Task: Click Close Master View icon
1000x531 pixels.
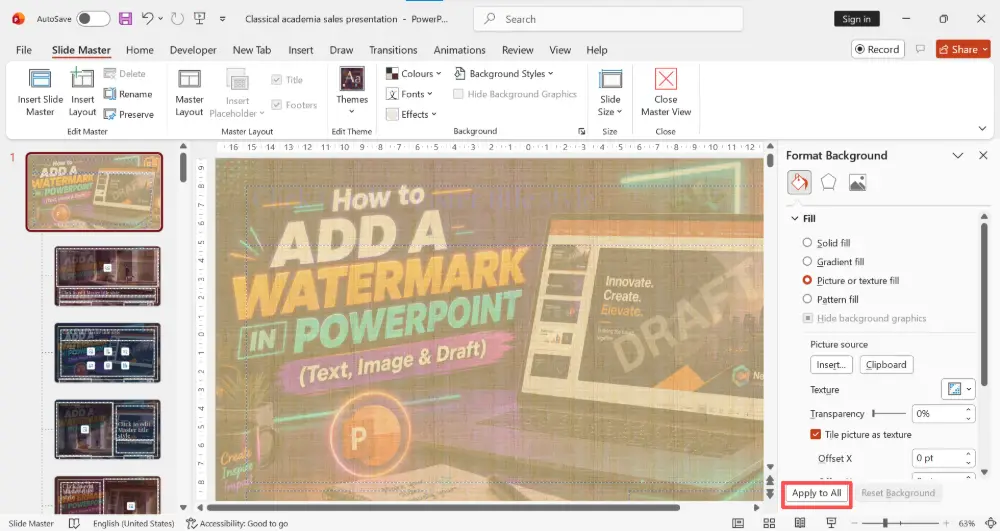Action: (666, 79)
